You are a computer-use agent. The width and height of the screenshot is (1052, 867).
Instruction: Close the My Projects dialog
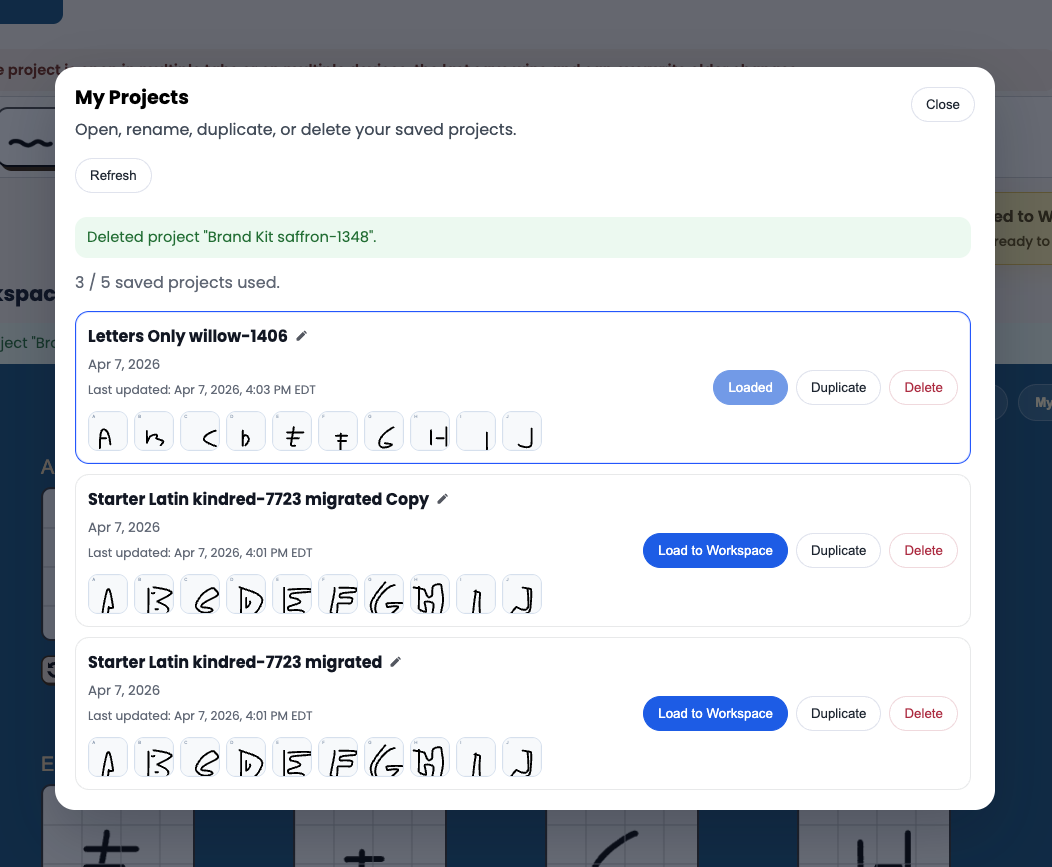point(941,104)
